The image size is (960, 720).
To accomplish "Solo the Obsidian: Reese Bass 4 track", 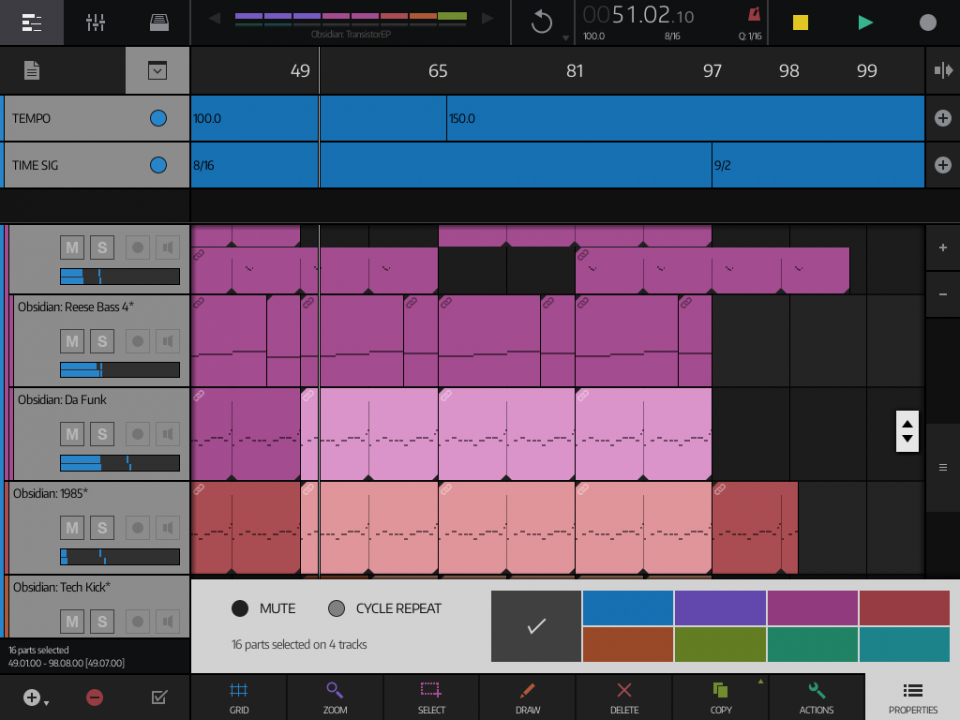I will [103, 340].
